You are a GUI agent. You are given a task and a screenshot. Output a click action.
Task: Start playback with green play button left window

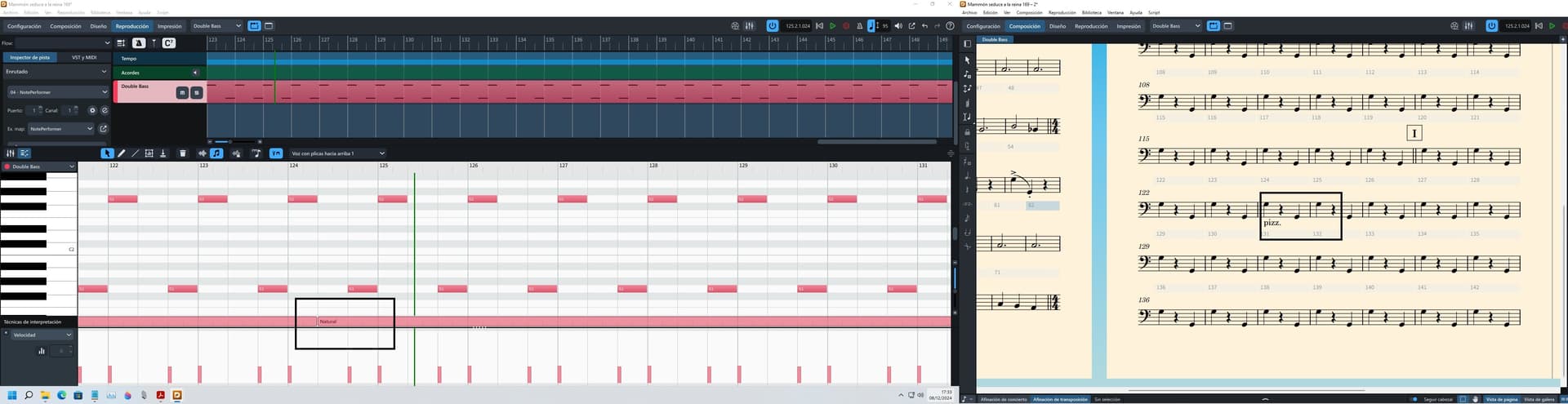coord(832,26)
